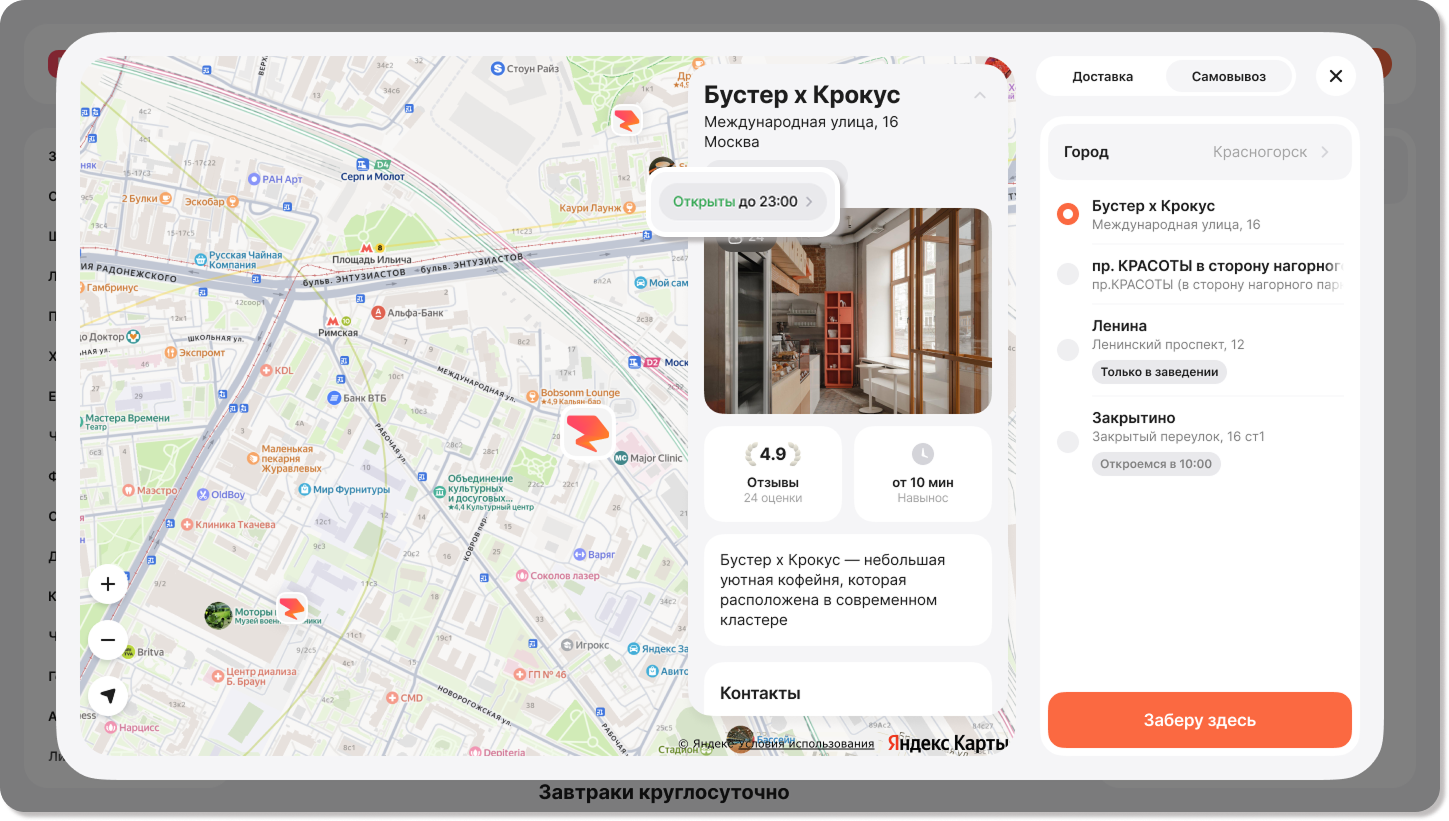Select the РАН Арт marker

click(x=254, y=179)
